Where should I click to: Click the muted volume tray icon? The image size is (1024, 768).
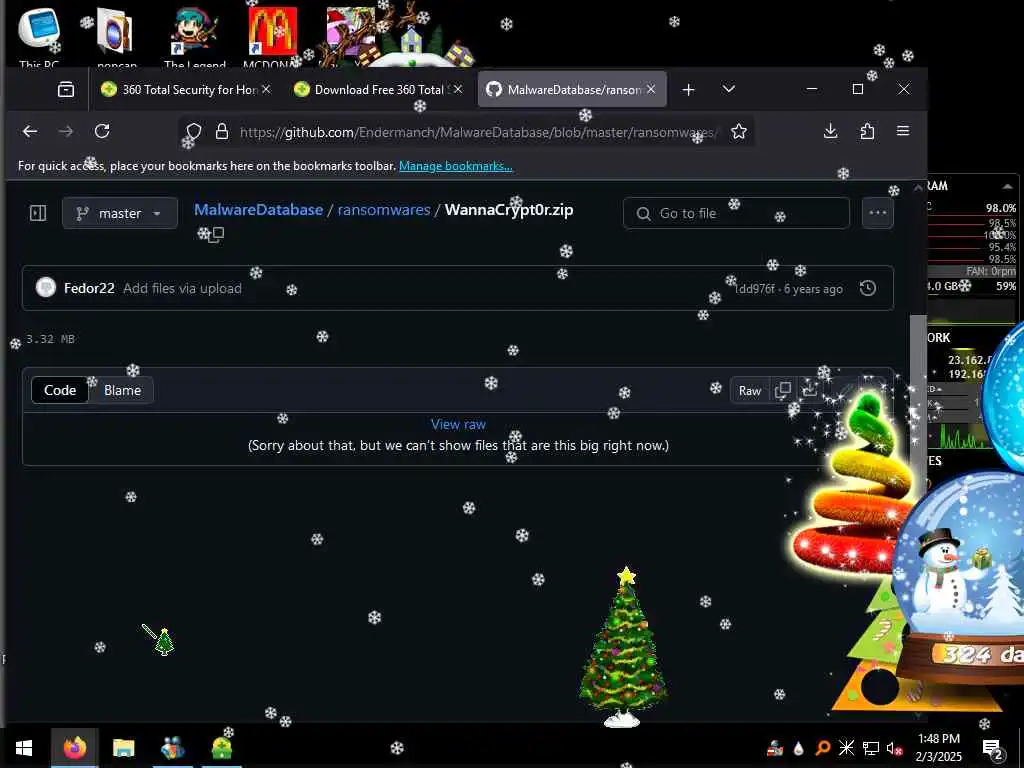pos(894,748)
